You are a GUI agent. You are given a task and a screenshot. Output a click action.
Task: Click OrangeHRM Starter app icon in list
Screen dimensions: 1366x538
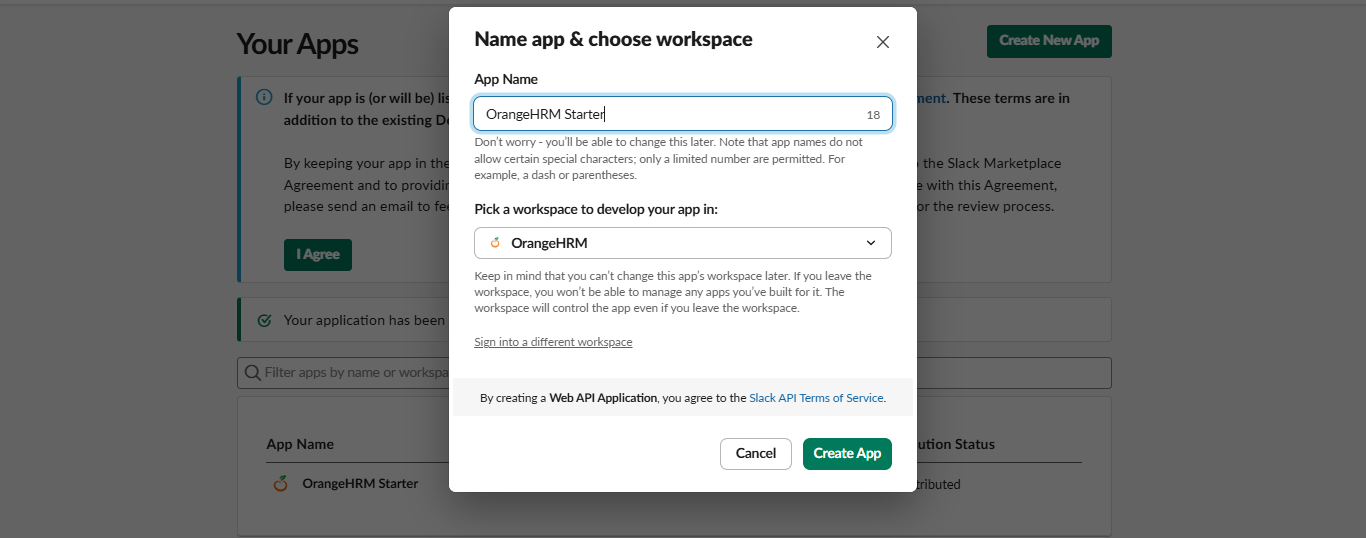point(281,484)
